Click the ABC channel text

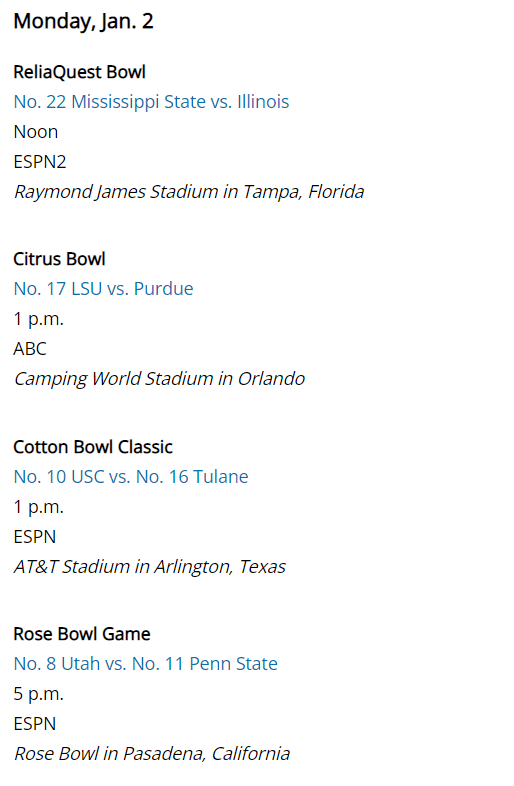(x=30, y=349)
